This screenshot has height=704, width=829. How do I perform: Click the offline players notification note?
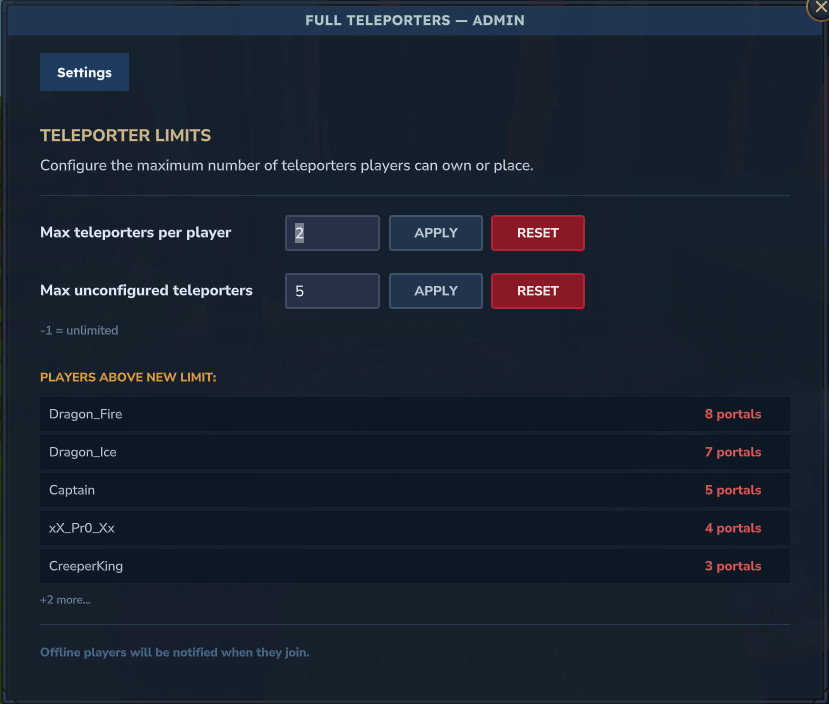[x=174, y=652]
